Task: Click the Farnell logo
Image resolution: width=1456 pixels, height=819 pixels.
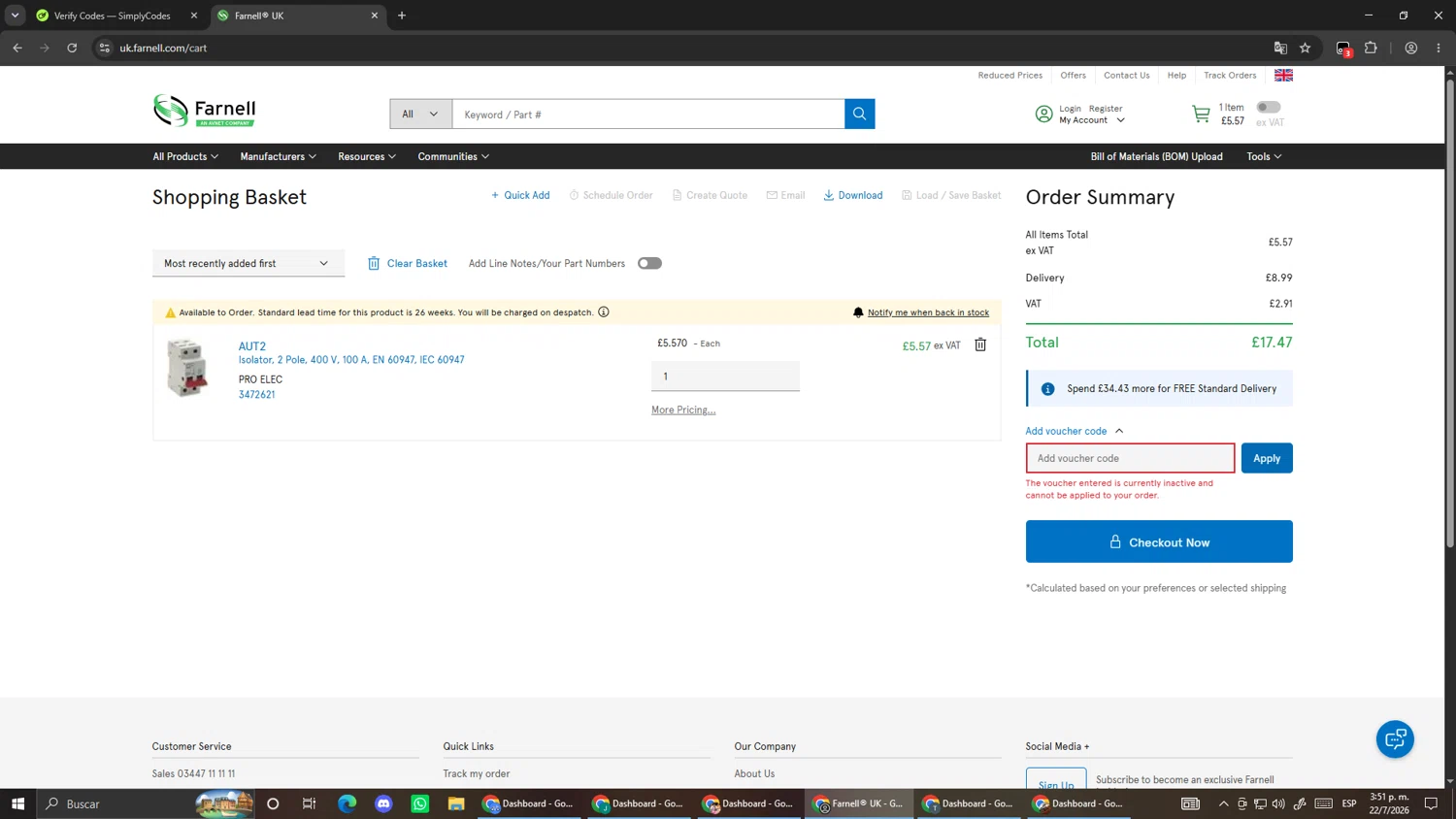Action: pyautogui.click(x=204, y=111)
